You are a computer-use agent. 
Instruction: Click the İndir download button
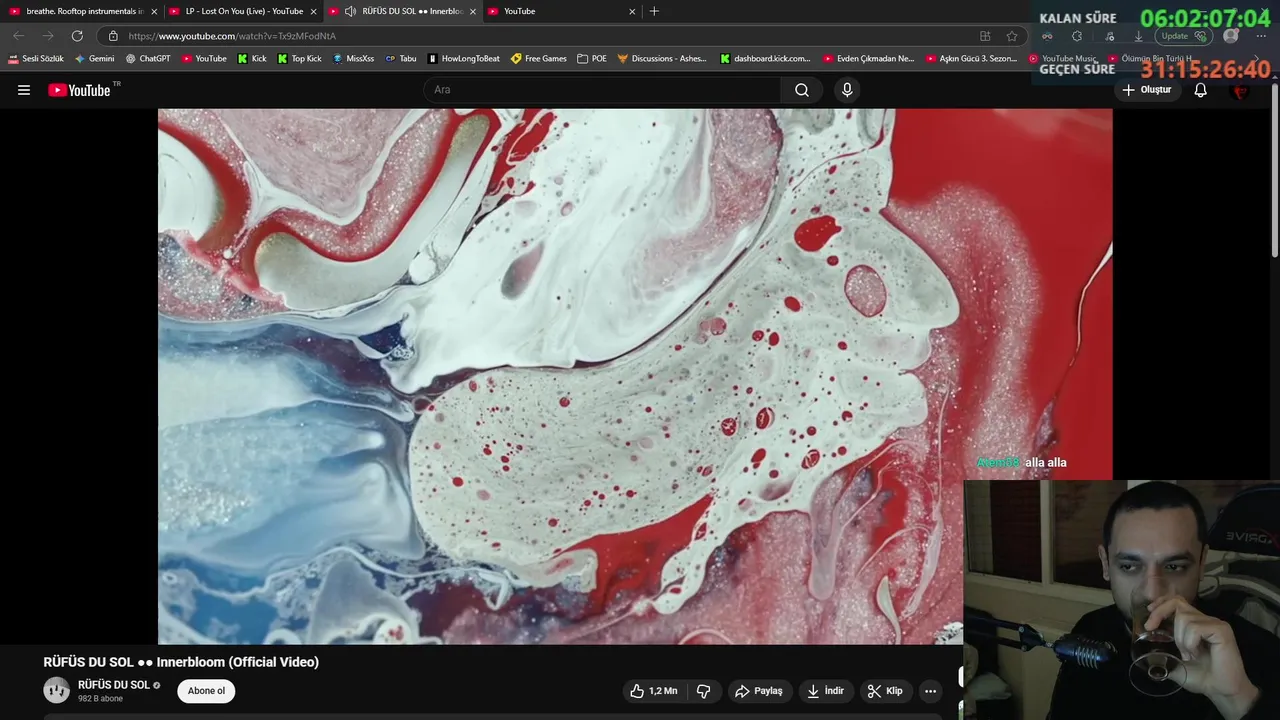pos(826,691)
